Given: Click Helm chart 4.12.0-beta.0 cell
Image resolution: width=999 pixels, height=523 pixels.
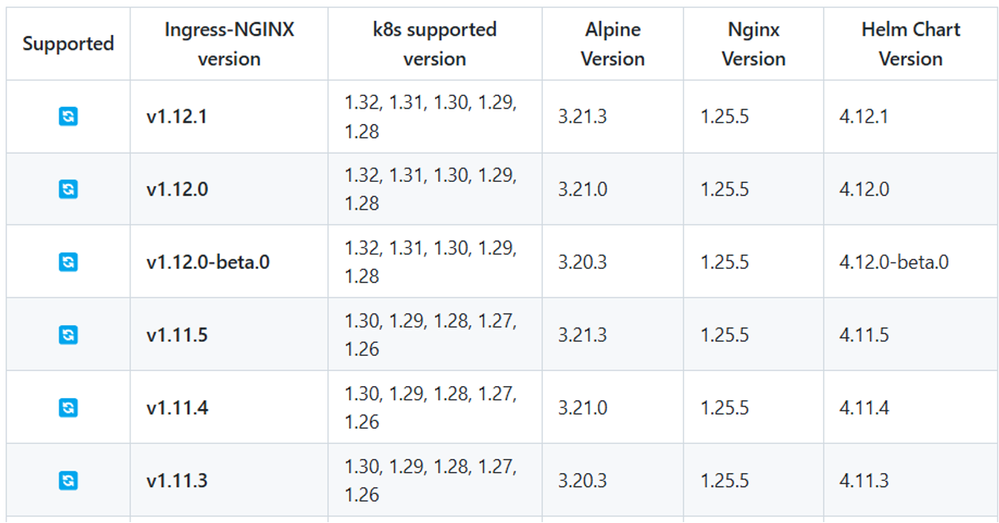Looking at the screenshot, I should click(x=894, y=262).
